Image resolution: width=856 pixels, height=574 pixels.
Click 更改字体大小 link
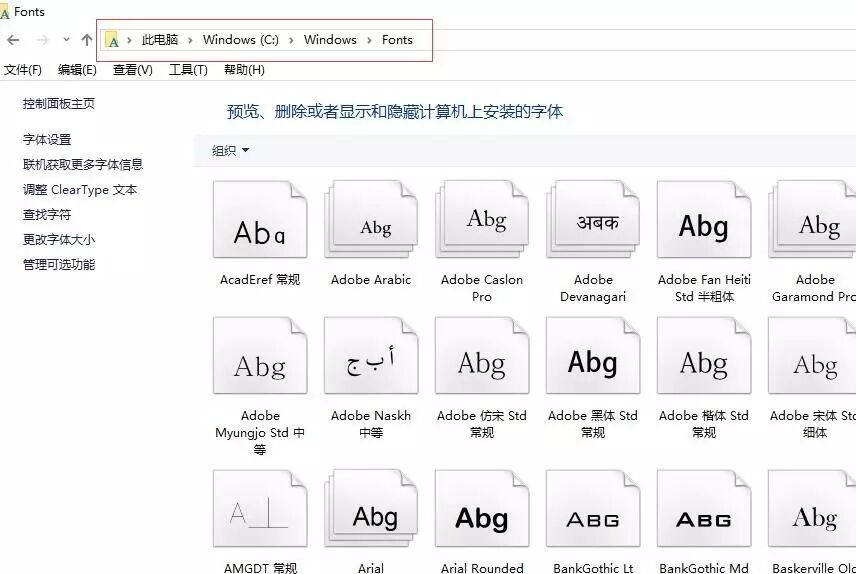click(59, 240)
